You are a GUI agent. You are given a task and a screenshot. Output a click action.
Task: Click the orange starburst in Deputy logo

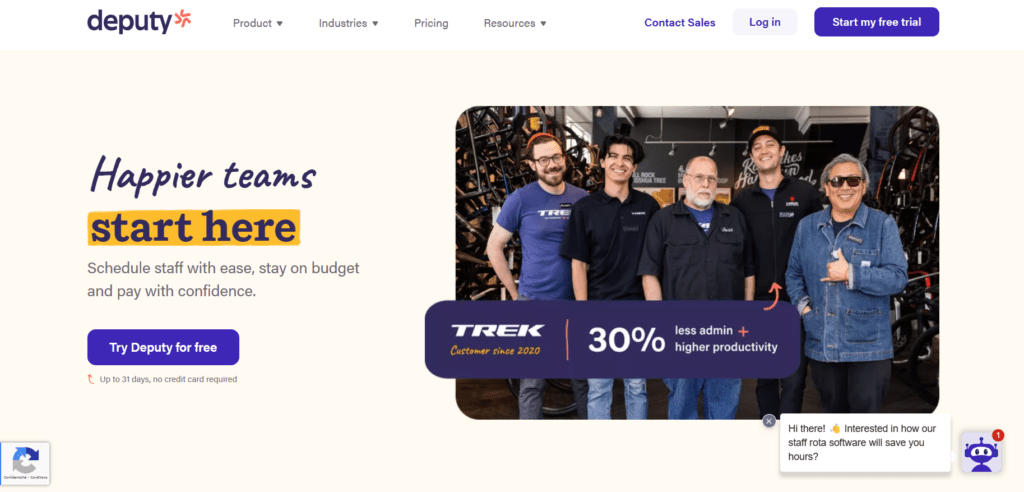coord(183,20)
